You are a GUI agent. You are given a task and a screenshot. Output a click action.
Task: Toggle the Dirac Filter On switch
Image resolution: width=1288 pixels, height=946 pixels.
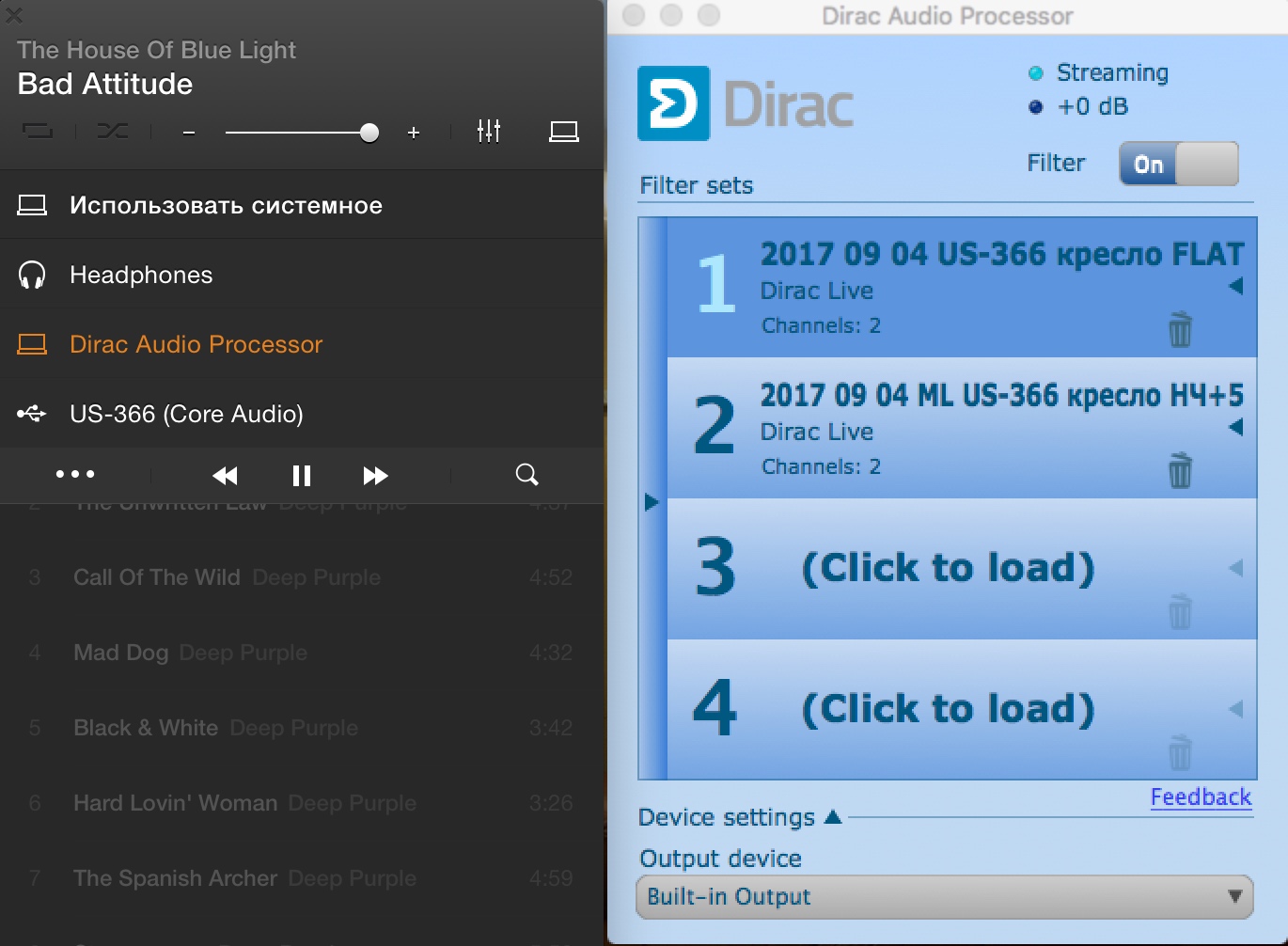click(1178, 165)
